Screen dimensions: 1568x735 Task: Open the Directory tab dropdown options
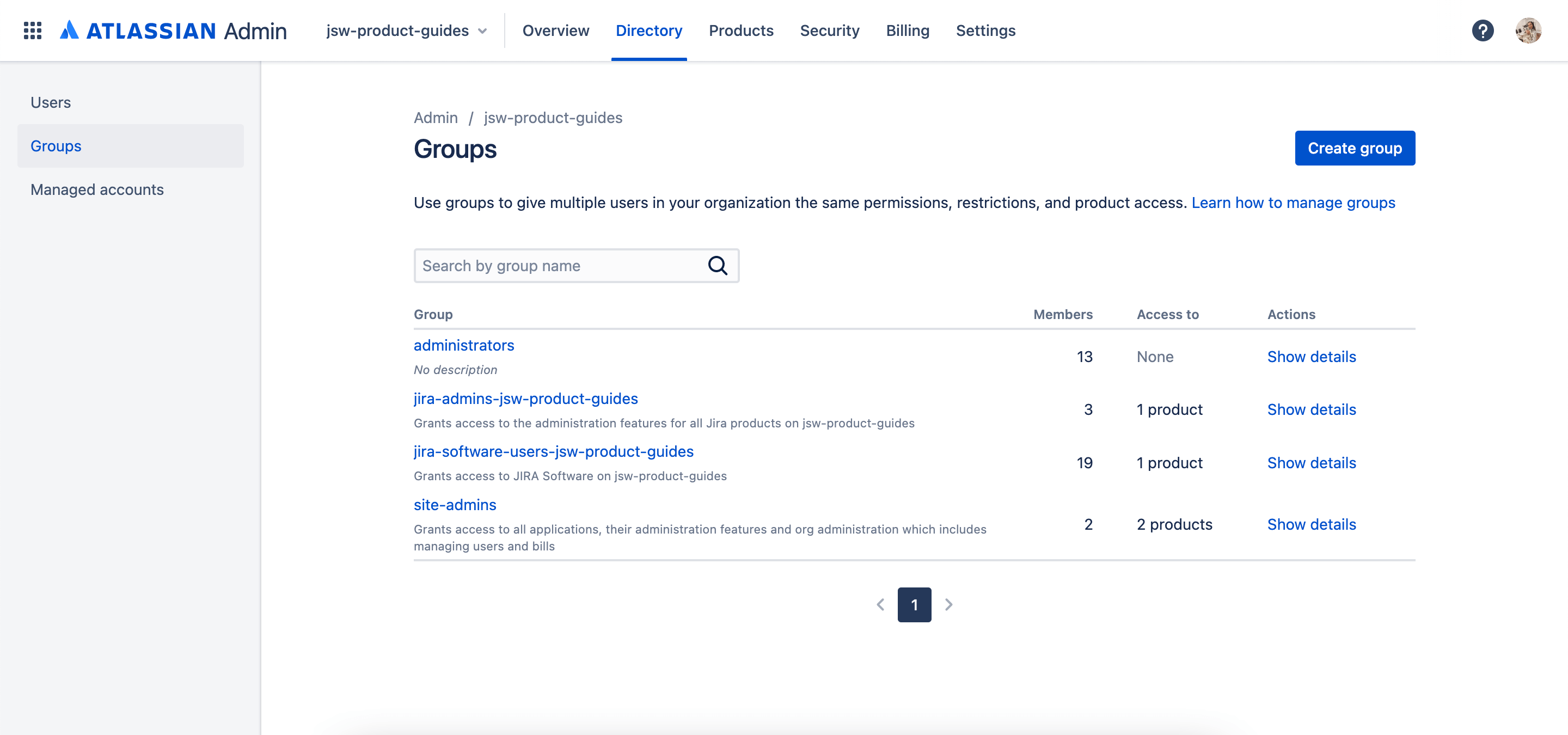coord(648,30)
